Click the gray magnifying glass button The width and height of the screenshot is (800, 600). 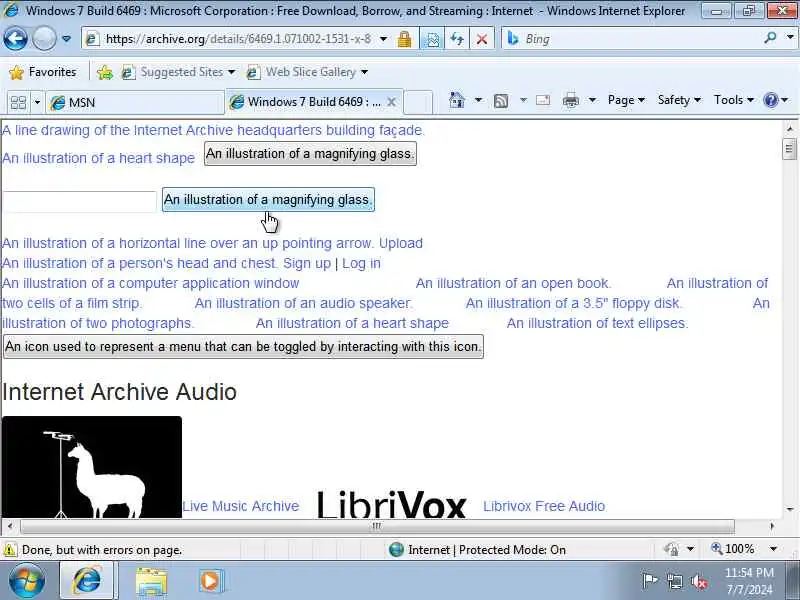pos(310,154)
